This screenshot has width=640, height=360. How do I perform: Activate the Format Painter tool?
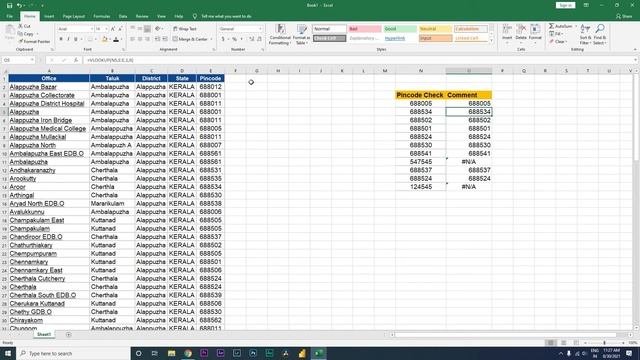pos(34,42)
